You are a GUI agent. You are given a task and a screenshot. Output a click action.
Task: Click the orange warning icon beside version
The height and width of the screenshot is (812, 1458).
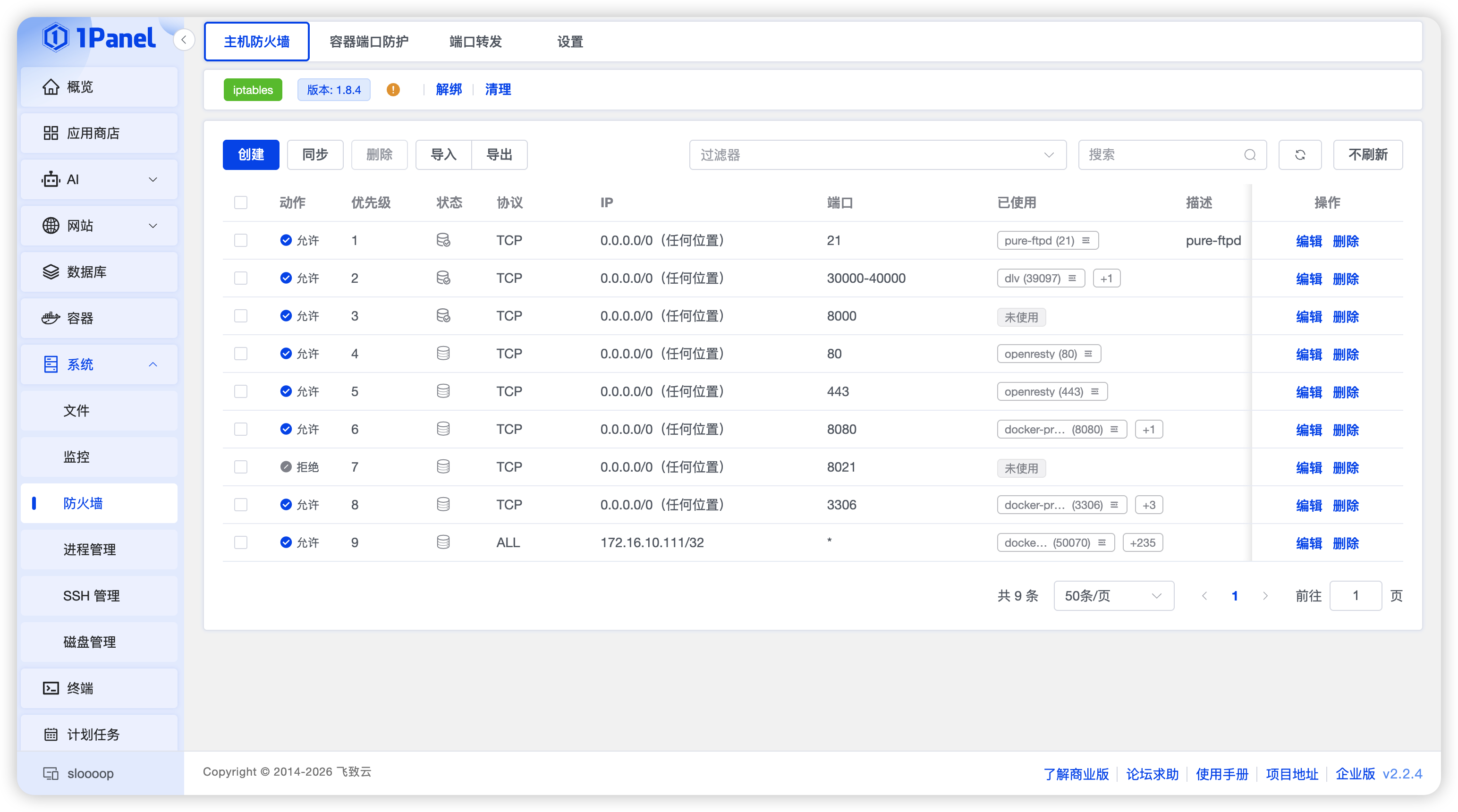point(393,90)
